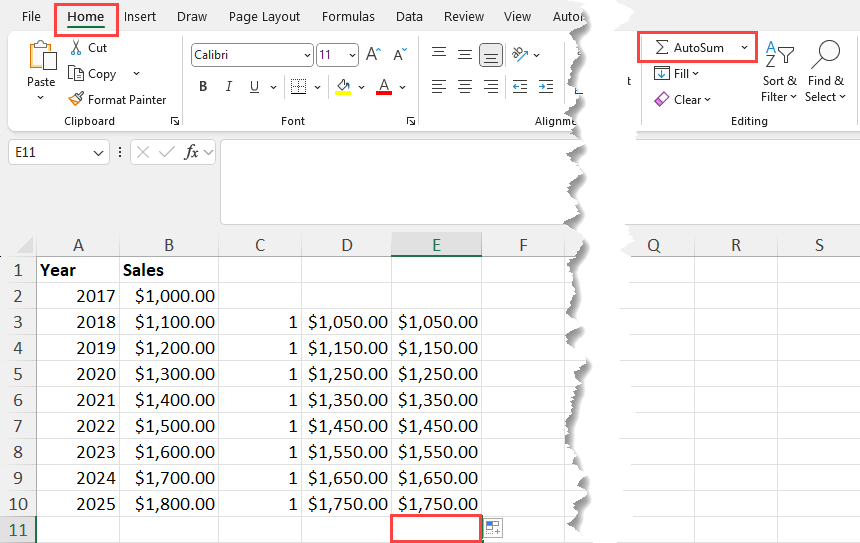
Task: Click the Increase Font Size icon
Action: click(x=373, y=55)
